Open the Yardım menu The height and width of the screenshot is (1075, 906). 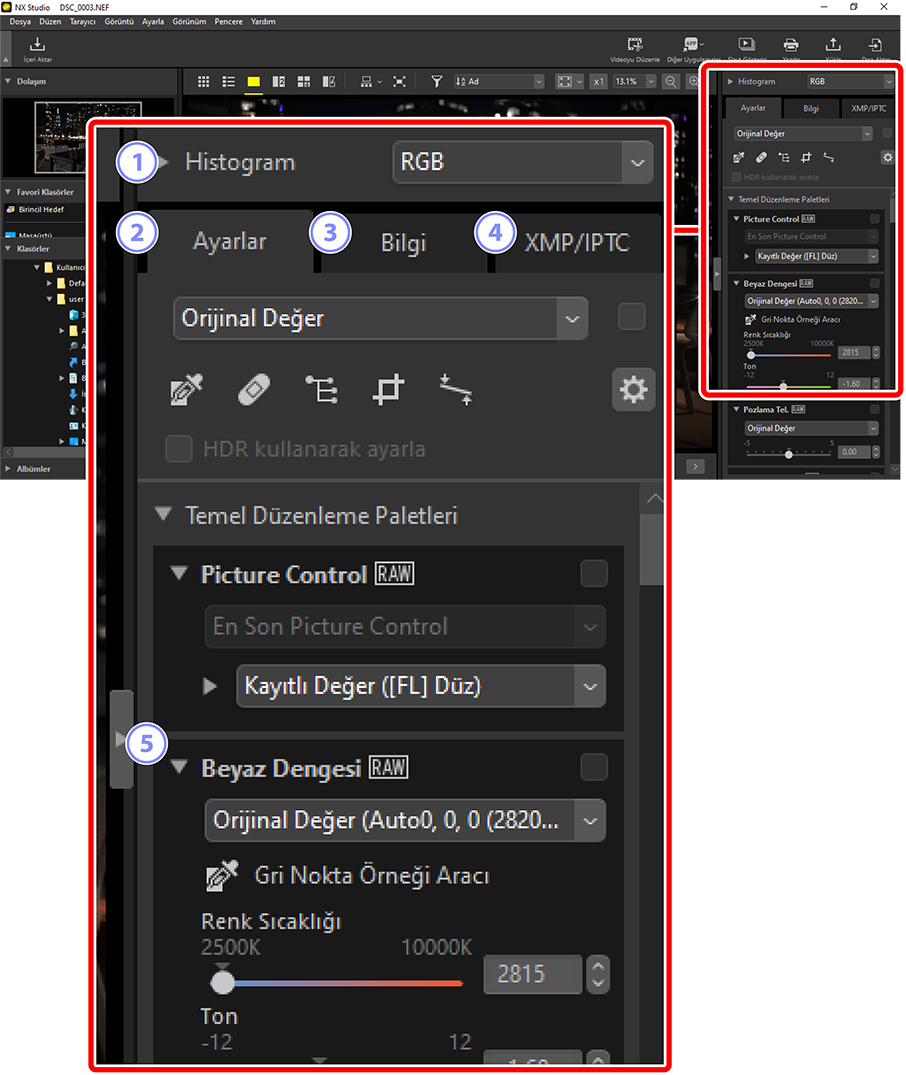tap(263, 22)
